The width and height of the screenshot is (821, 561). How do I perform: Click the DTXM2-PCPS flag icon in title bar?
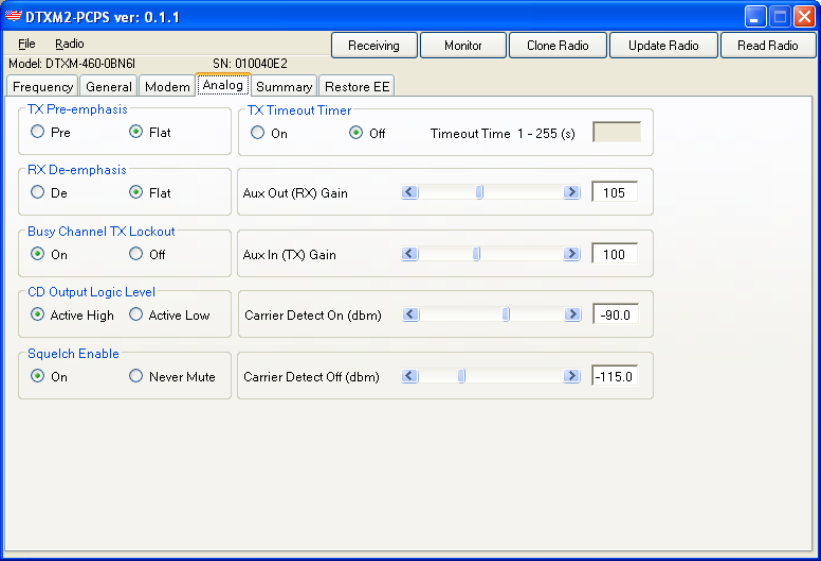[13, 16]
